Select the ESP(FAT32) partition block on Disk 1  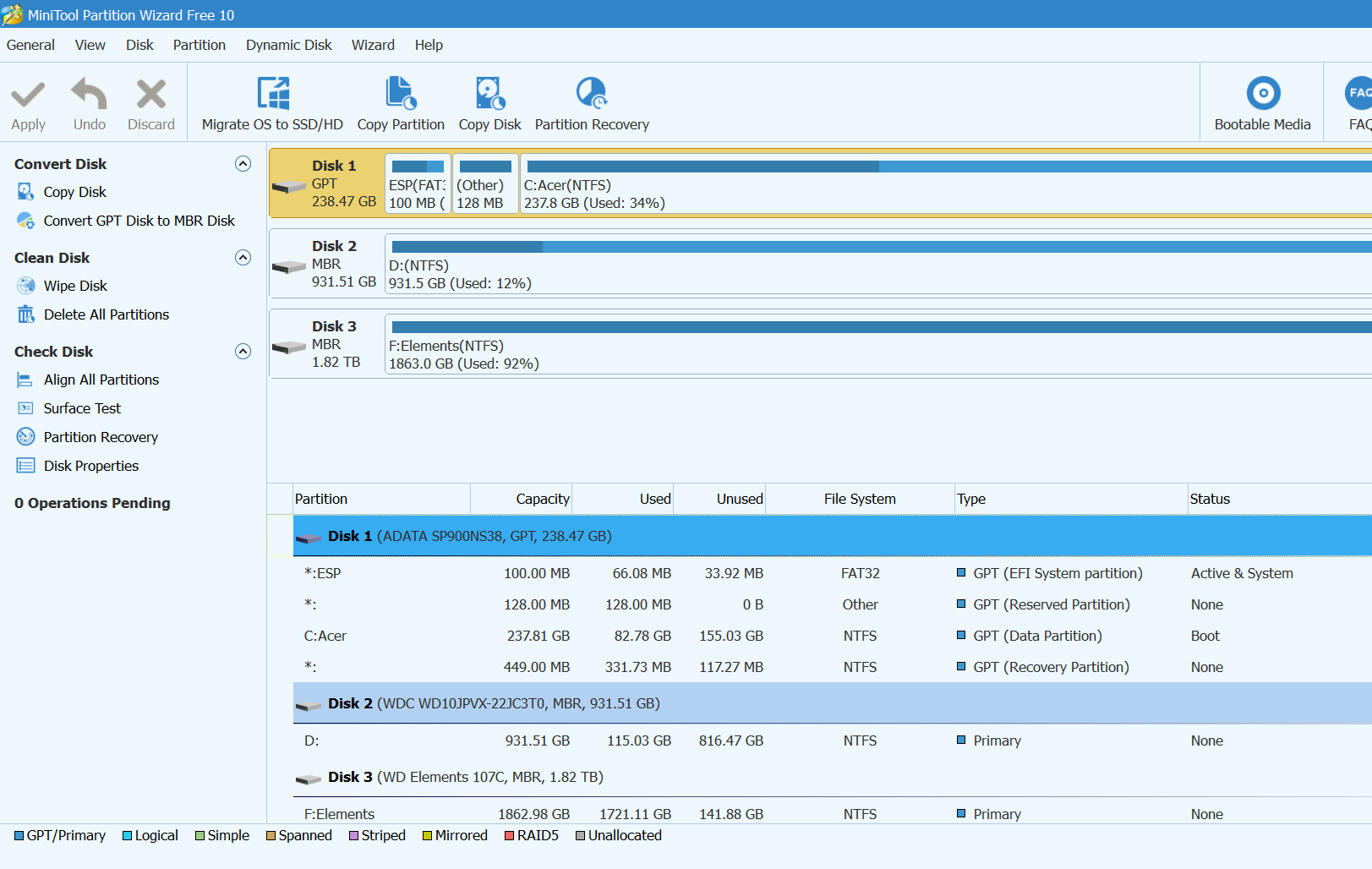click(x=418, y=183)
